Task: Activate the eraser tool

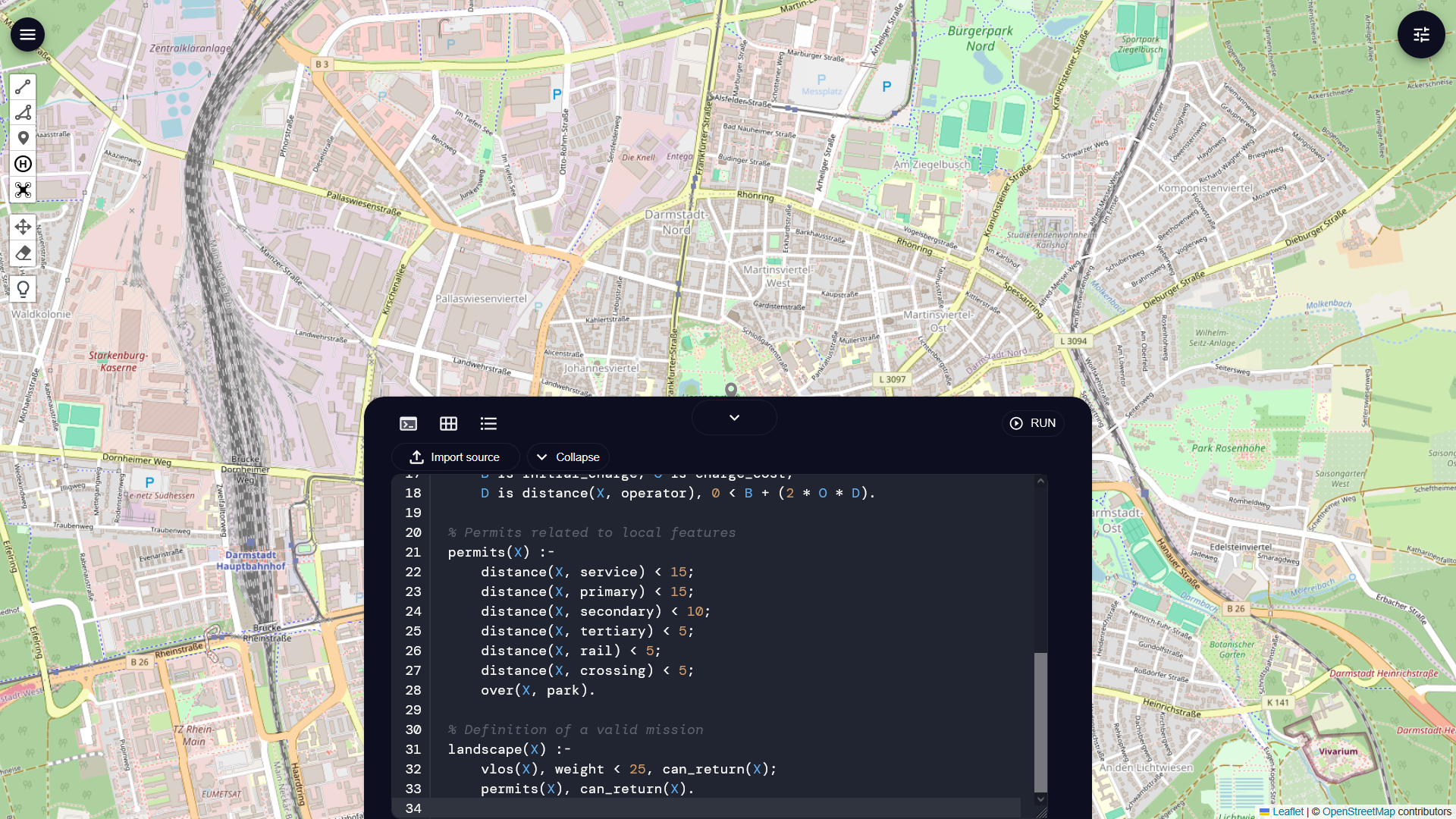Action: click(23, 253)
